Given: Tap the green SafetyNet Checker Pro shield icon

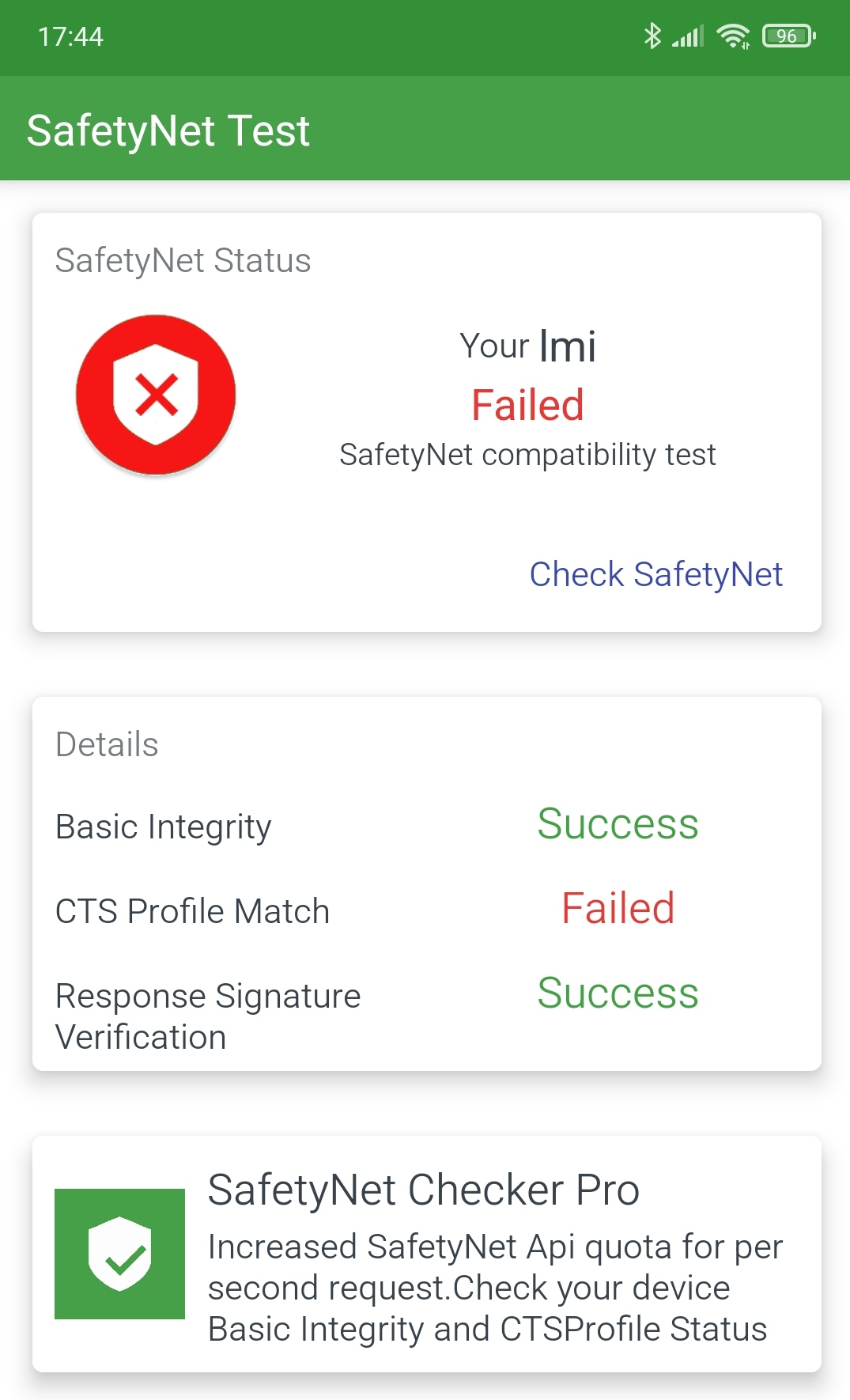Looking at the screenshot, I should coord(119,1254).
